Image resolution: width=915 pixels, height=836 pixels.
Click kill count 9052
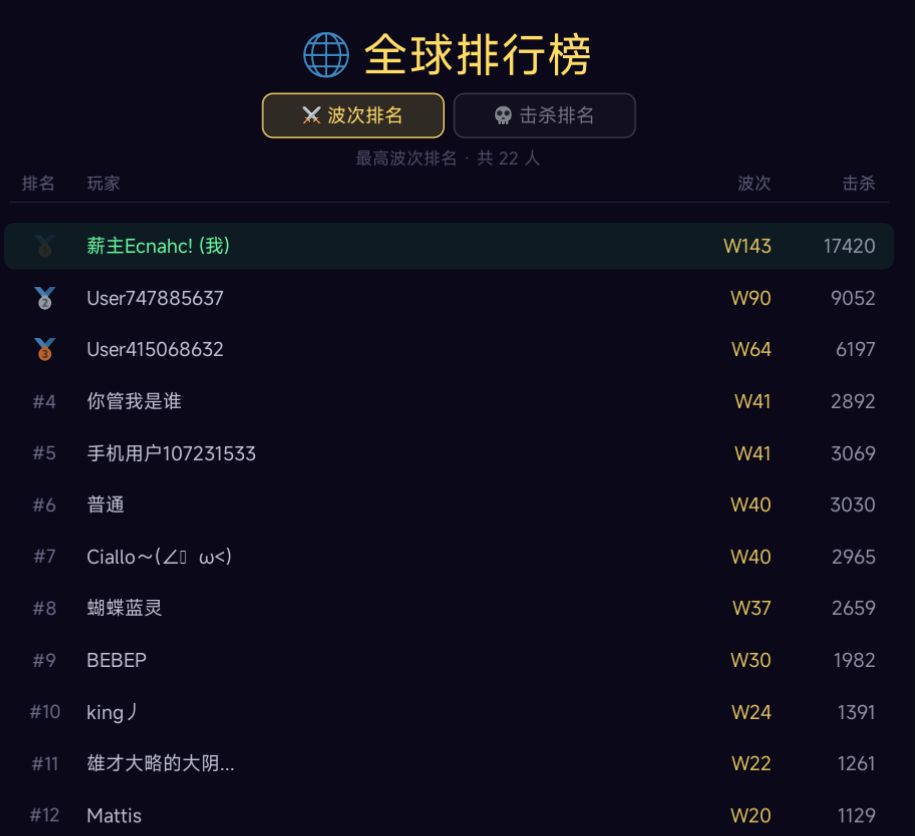(853, 298)
